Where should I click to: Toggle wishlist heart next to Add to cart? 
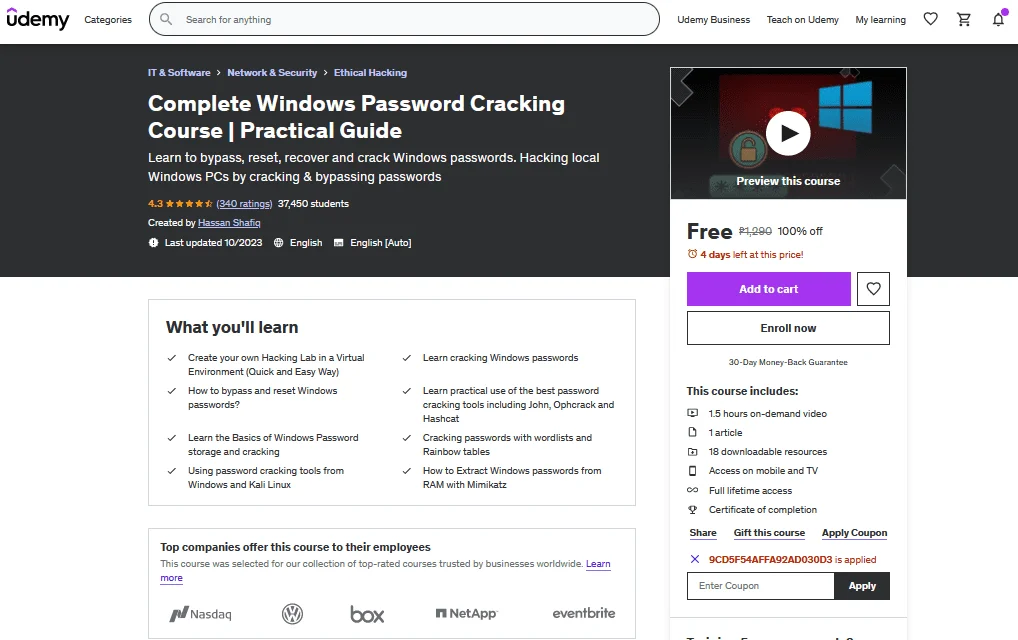coord(873,289)
